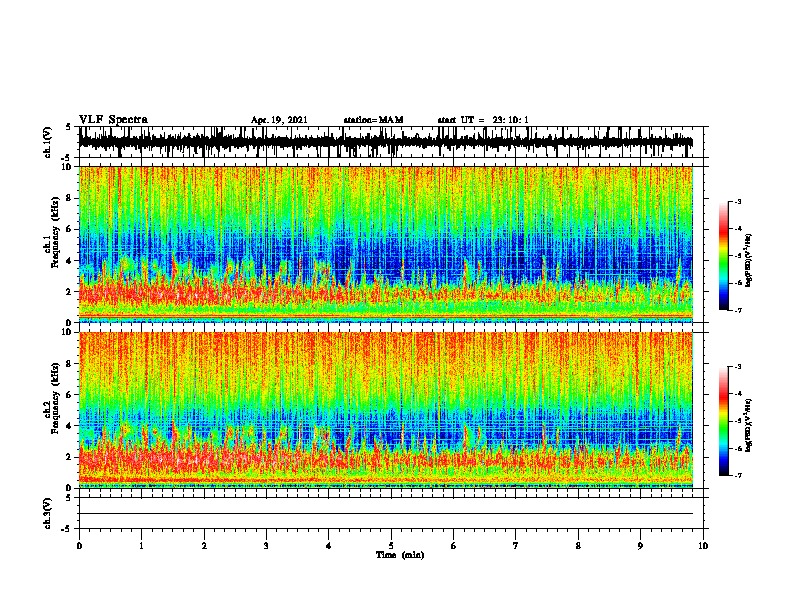Click the "start UT = 23:10: 1" text

coord(483,120)
